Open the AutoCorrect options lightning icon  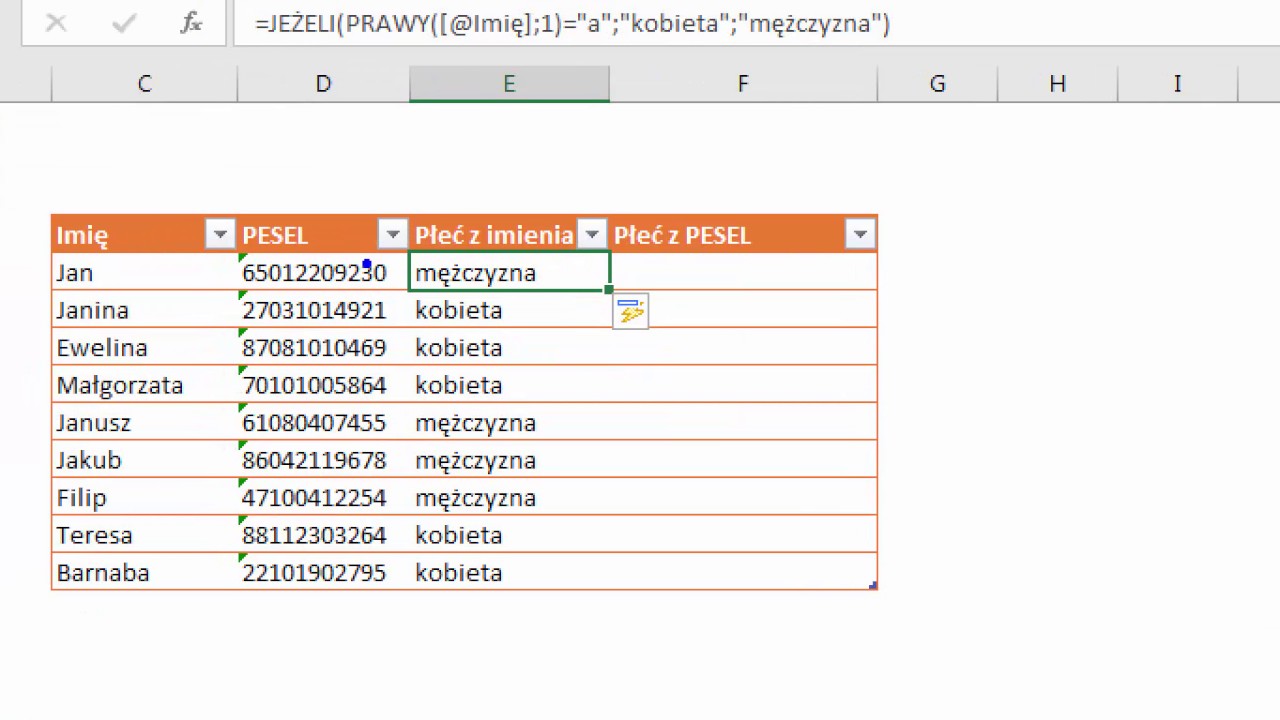click(x=631, y=312)
